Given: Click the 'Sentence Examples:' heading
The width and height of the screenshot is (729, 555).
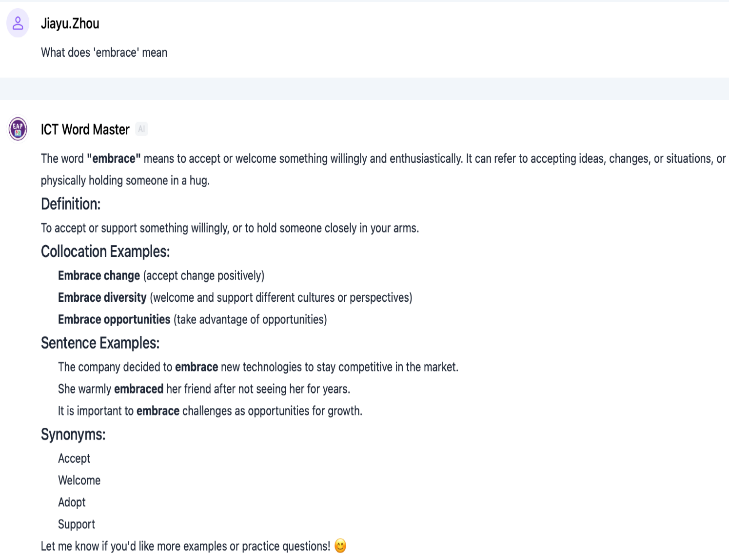Looking at the screenshot, I should coord(100,343).
